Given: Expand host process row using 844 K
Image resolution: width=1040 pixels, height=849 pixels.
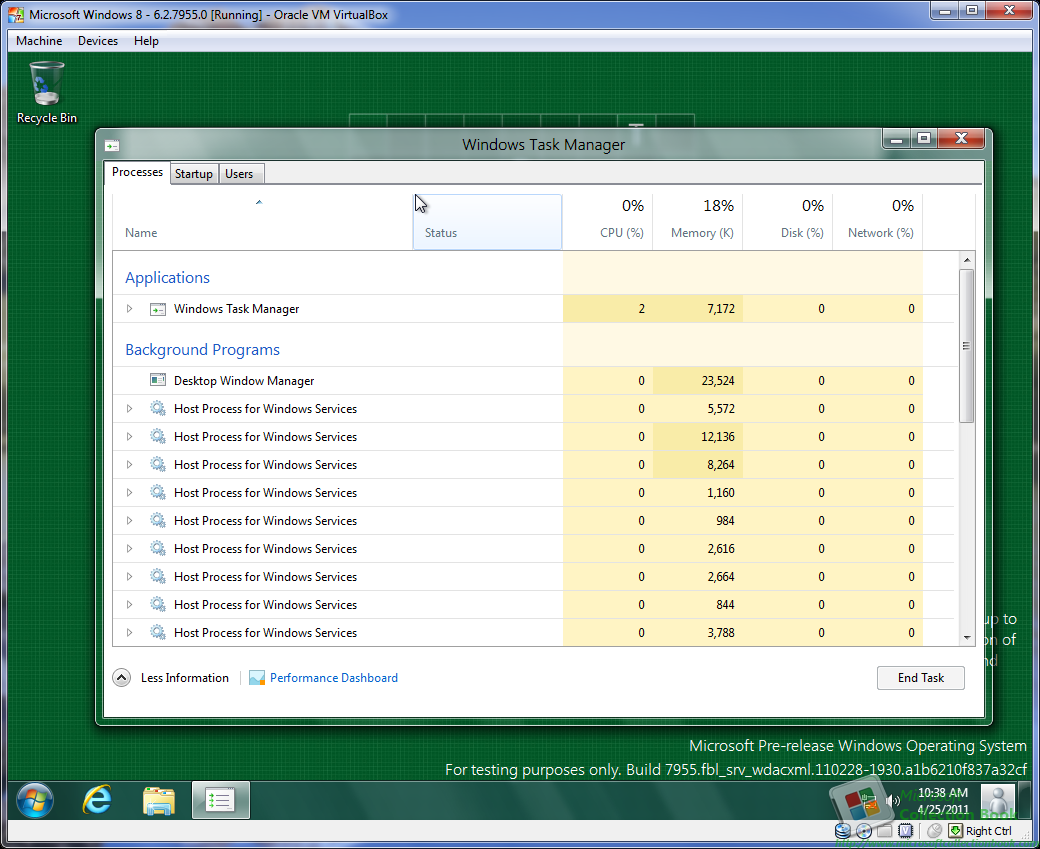Looking at the screenshot, I should [129, 604].
